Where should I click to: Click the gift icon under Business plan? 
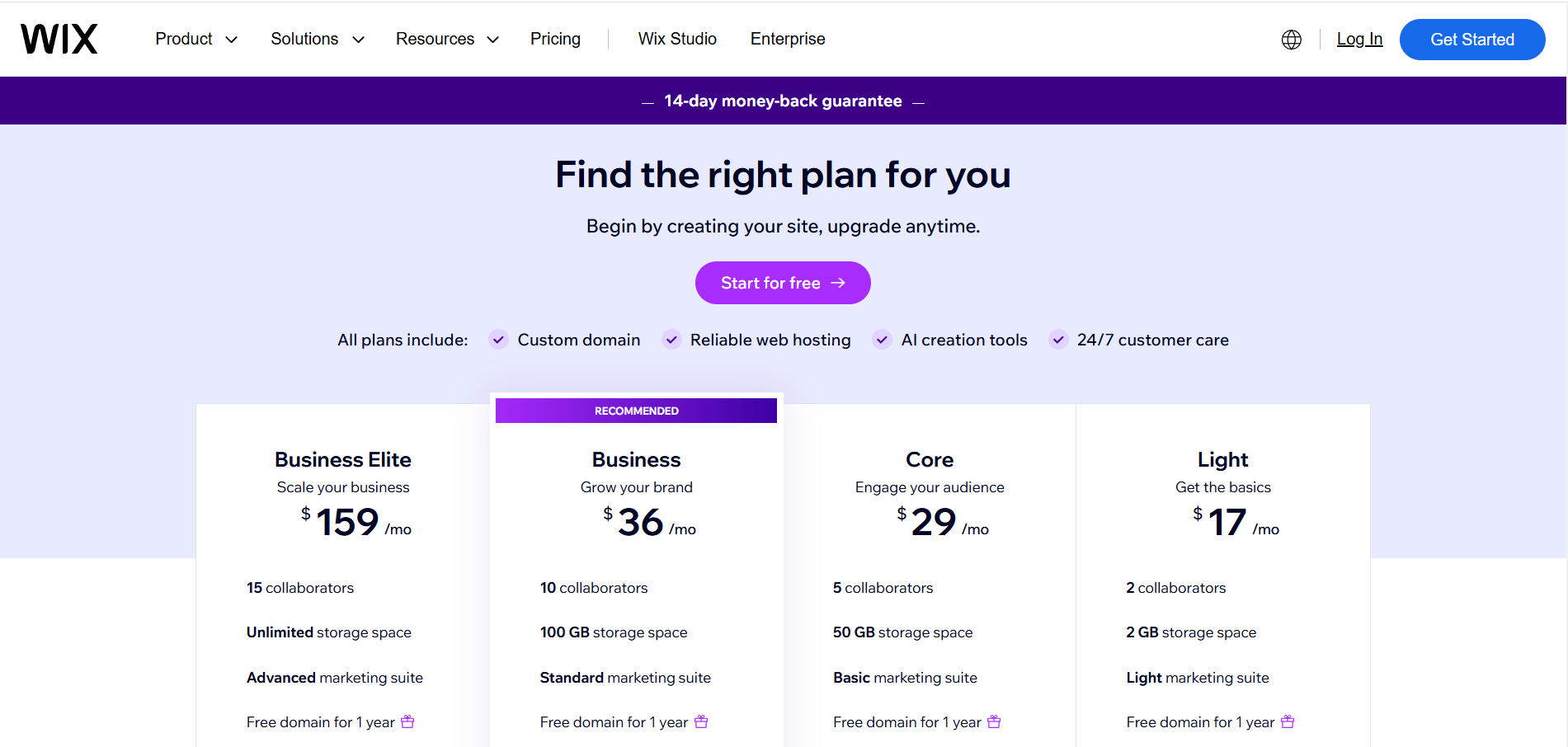pyautogui.click(x=702, y=721)
